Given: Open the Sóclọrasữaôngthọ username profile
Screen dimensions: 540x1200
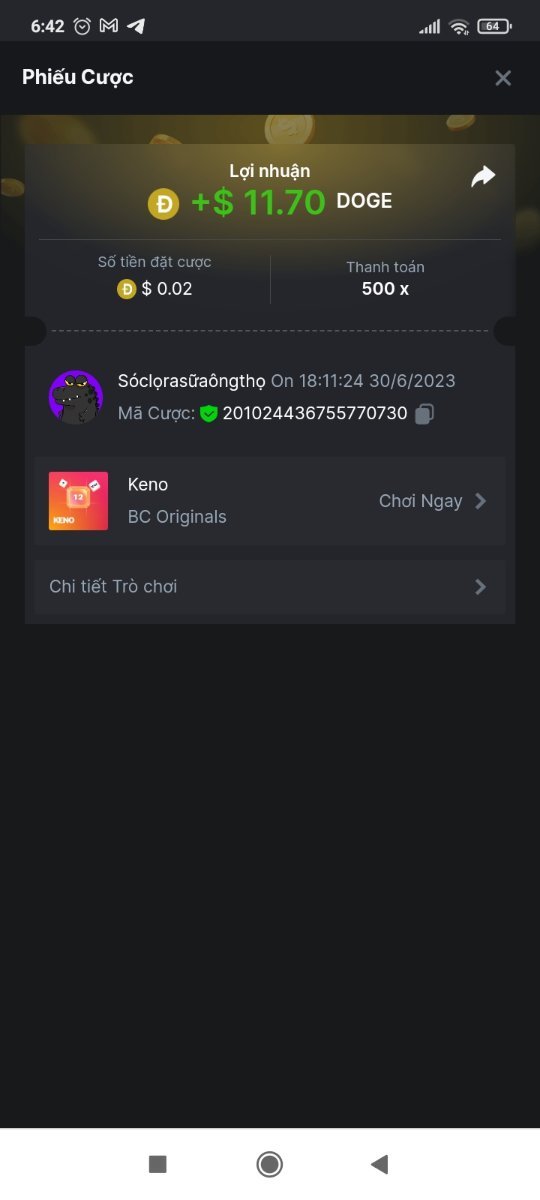Looking at the screenshot, I should pyautogui.click(x=192, y=381).
